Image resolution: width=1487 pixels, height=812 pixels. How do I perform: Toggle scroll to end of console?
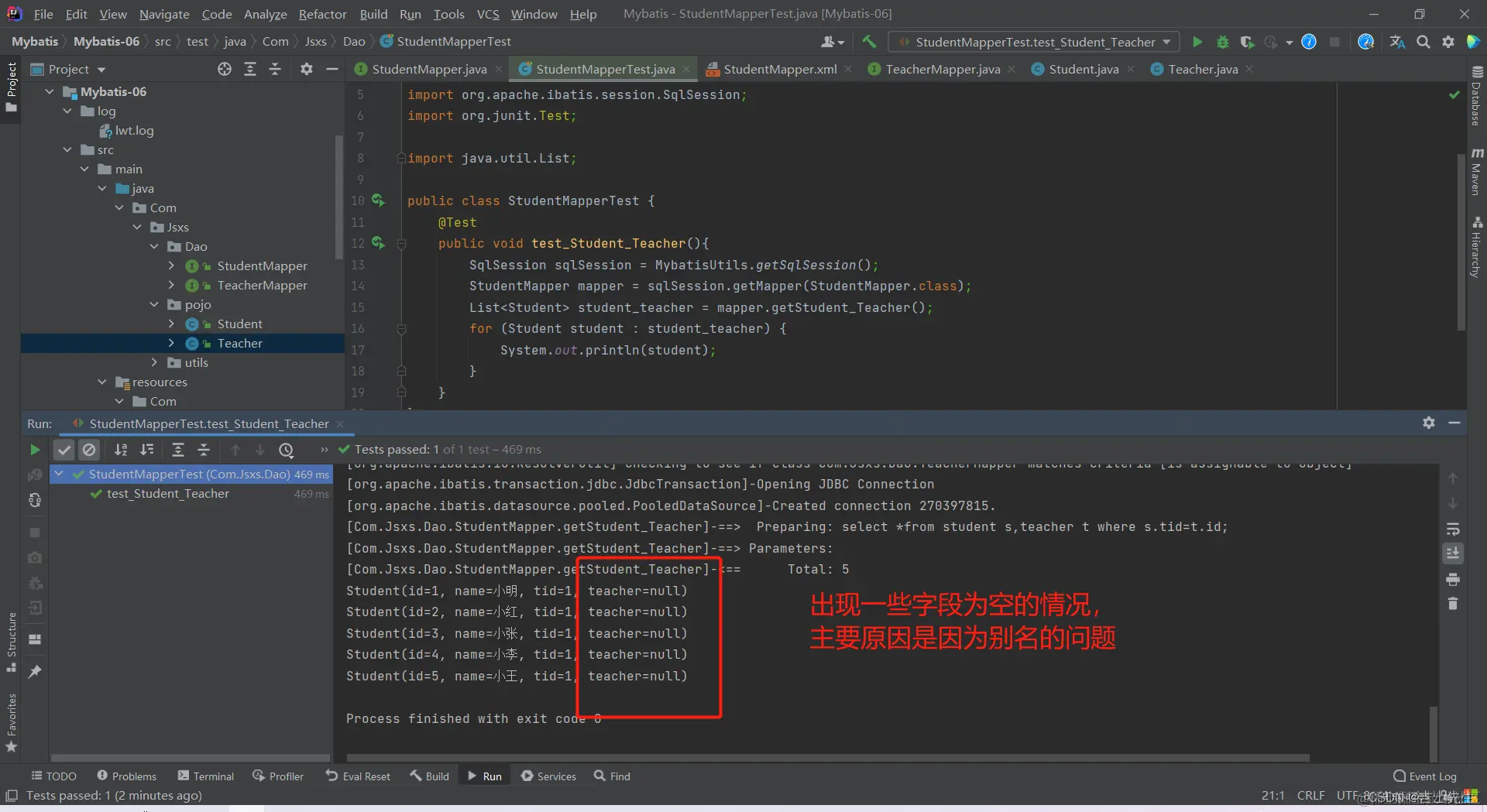[x=1453, y=553]
